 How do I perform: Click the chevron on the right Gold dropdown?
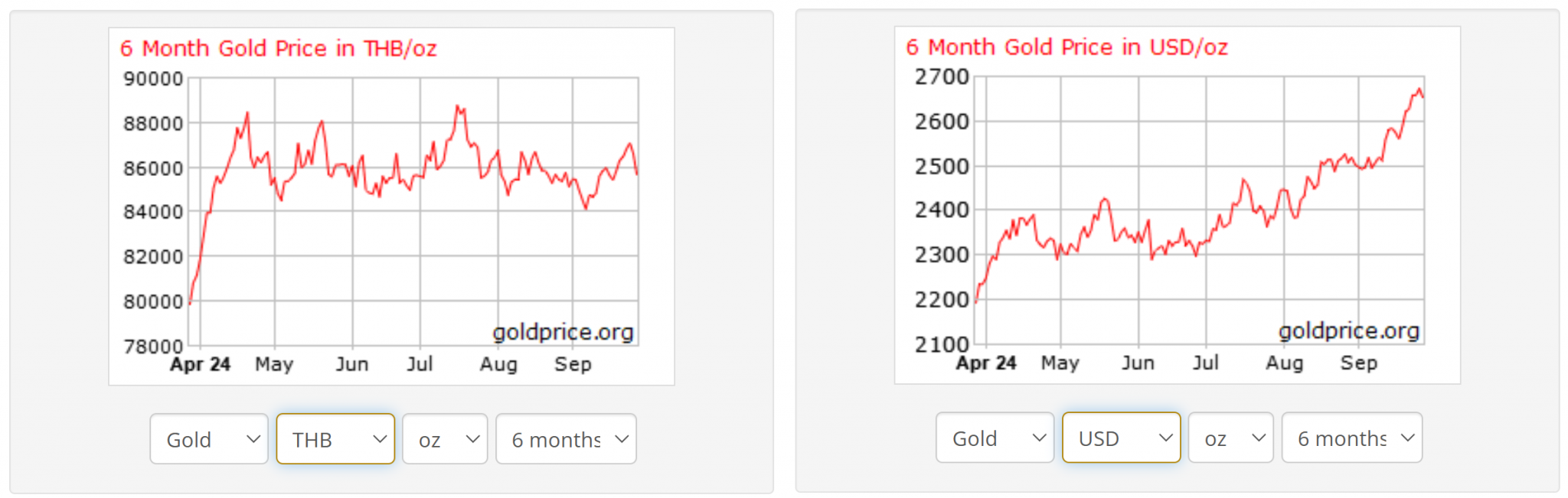(1039, 438)
